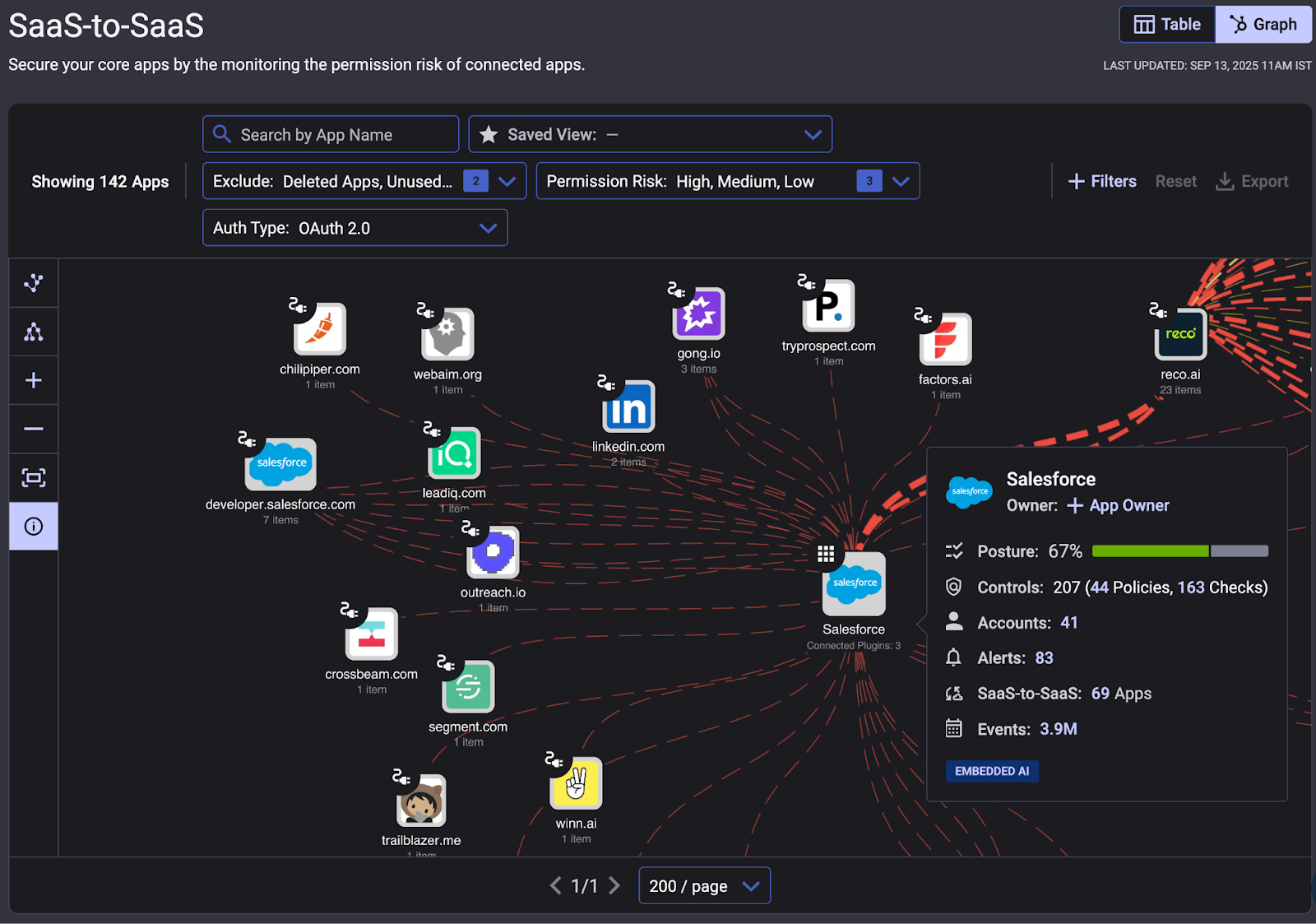
Task: Select the hierarchical tree layout icon
Action: tap(34, 332)
